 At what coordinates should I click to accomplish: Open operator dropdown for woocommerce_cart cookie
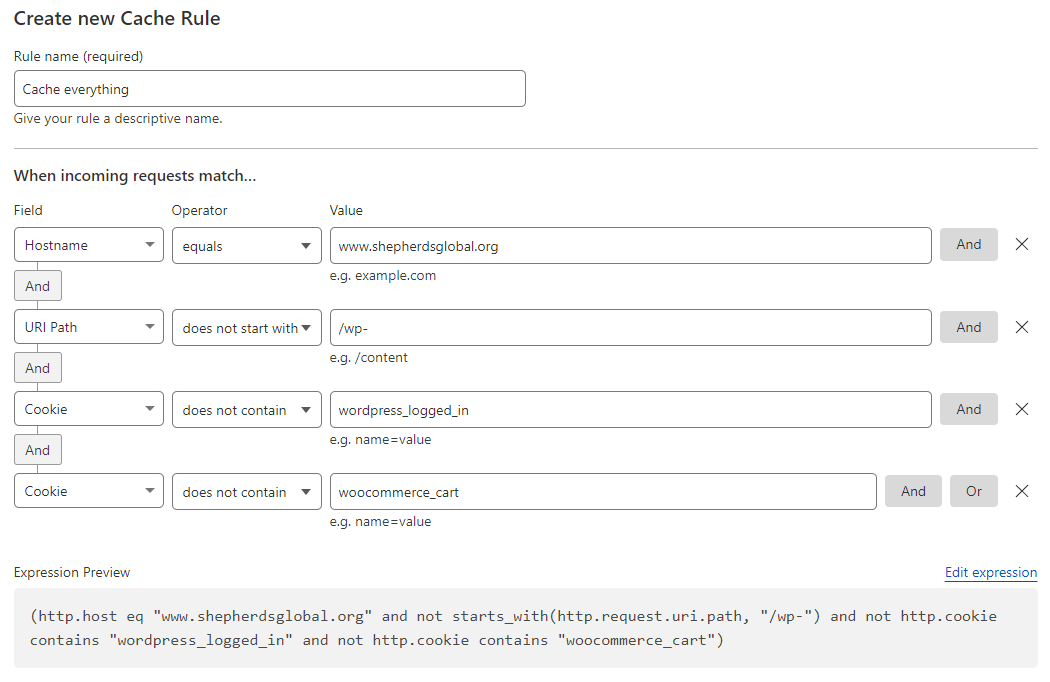(x=246, y=491)
